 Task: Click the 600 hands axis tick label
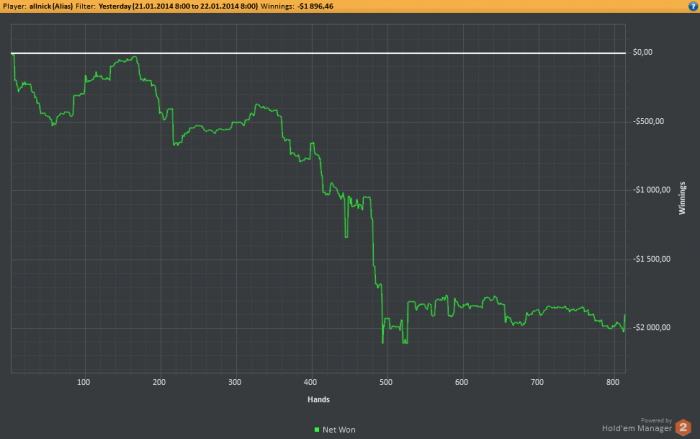pos(462,382)
